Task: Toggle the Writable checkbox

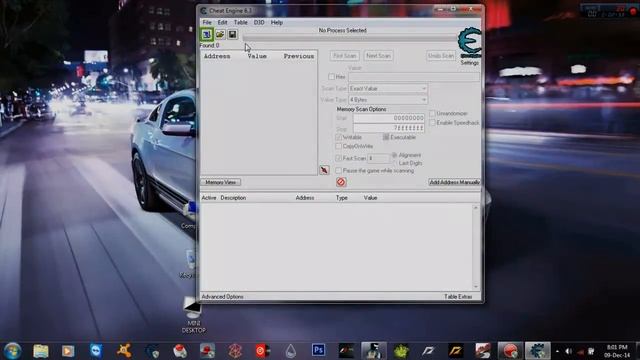Action: [x=338, y=137]
